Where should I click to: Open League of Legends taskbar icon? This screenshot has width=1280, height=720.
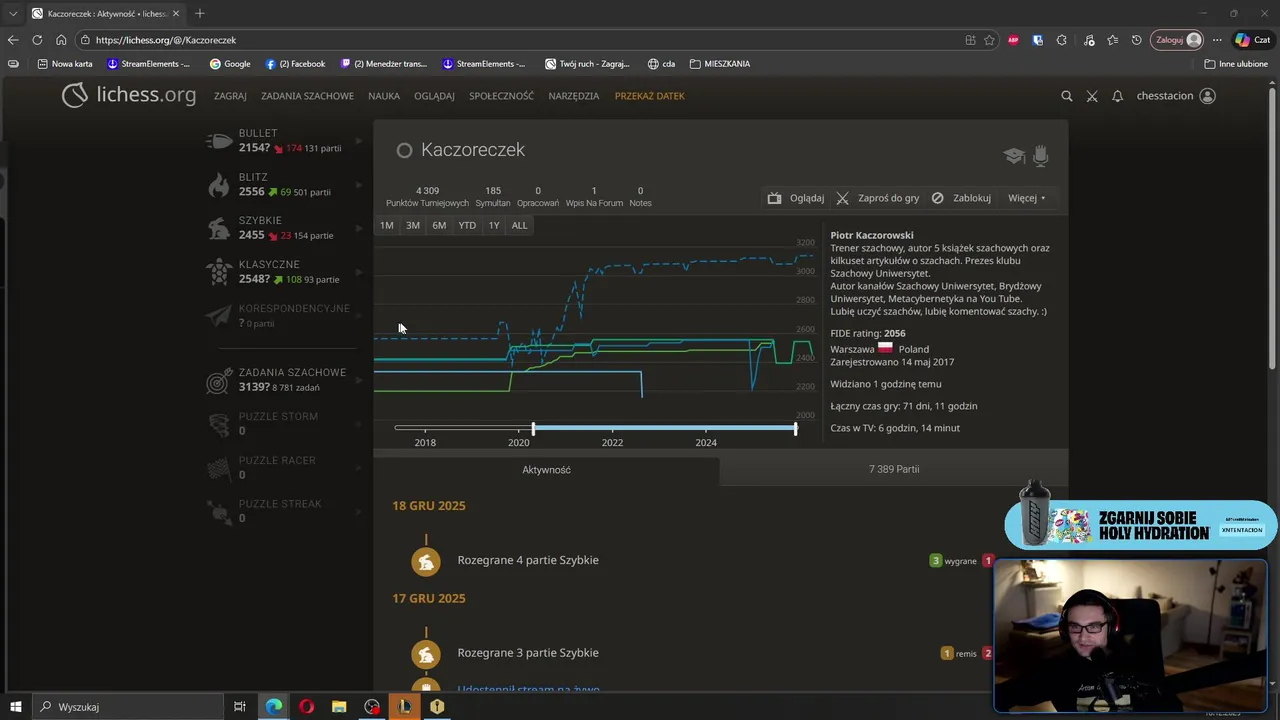(x=404, y=706)
